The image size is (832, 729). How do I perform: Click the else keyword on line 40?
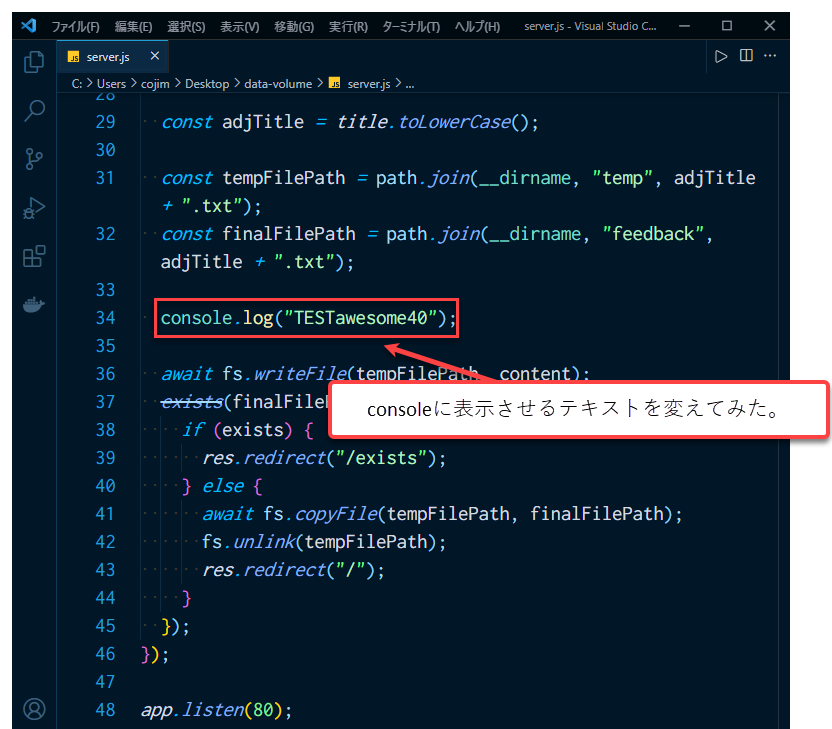[223, 486]
